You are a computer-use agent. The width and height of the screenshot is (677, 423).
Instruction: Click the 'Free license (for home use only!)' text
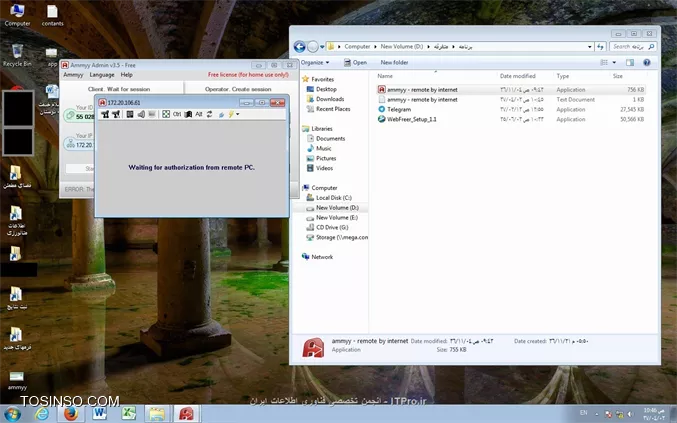[x=248, y=75]
